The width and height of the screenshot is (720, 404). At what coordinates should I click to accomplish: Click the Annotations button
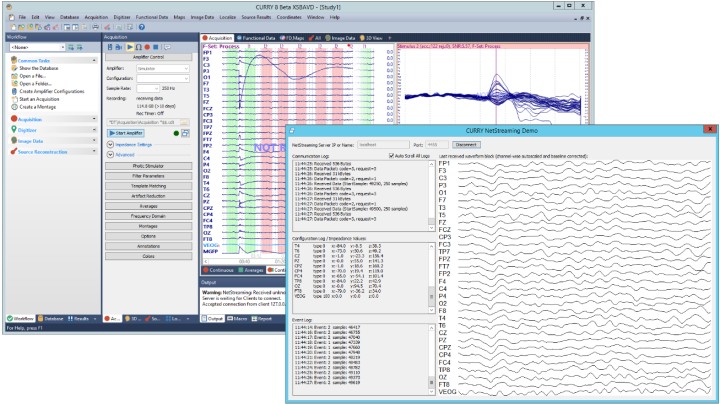click(148, 246)
